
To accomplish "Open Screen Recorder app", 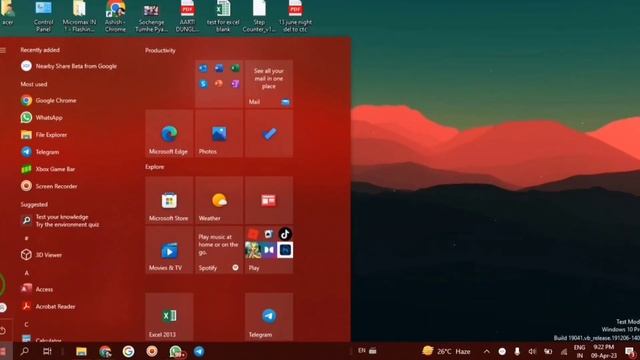I will pyautogui.click(x=49, y=186).
